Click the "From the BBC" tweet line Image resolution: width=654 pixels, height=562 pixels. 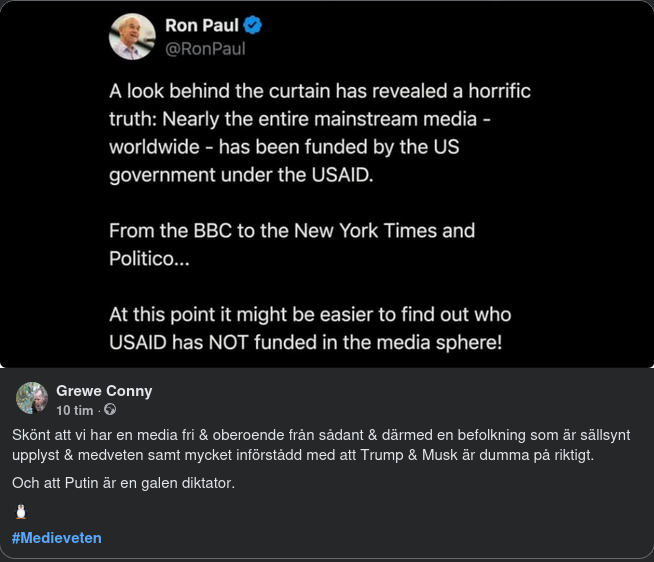[292, 231]
